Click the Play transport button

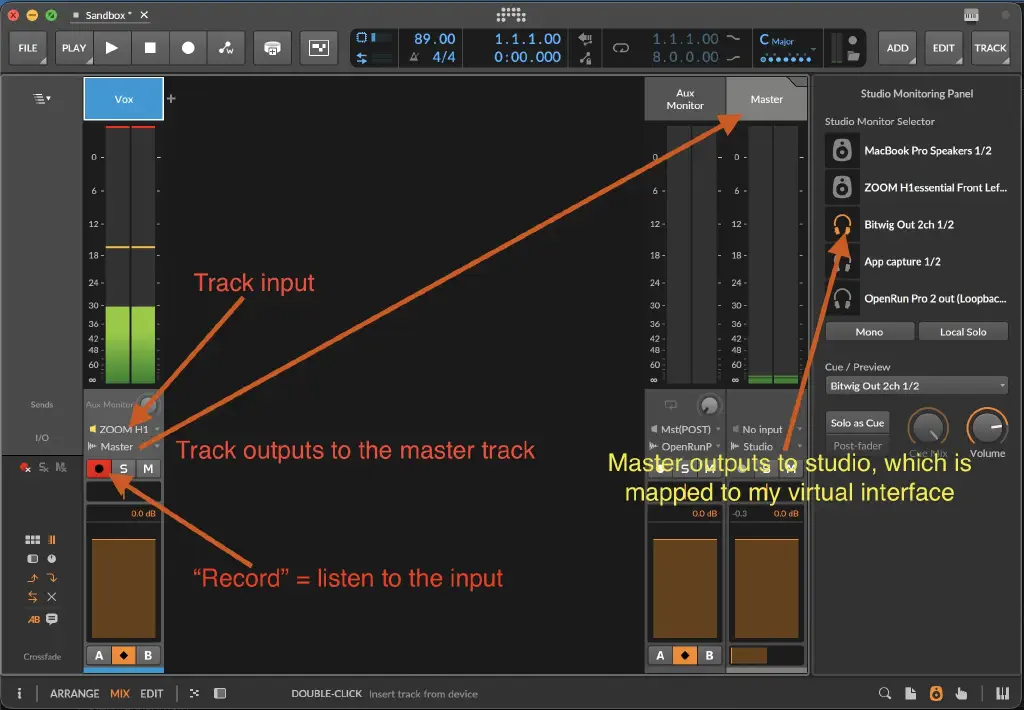click(112, 47)
